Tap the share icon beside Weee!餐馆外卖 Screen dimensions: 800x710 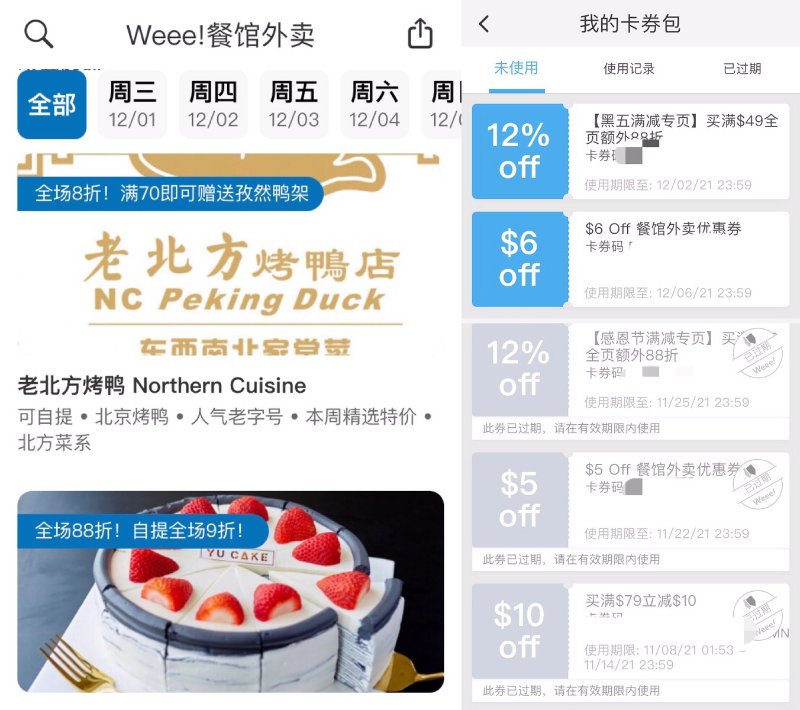420,33
